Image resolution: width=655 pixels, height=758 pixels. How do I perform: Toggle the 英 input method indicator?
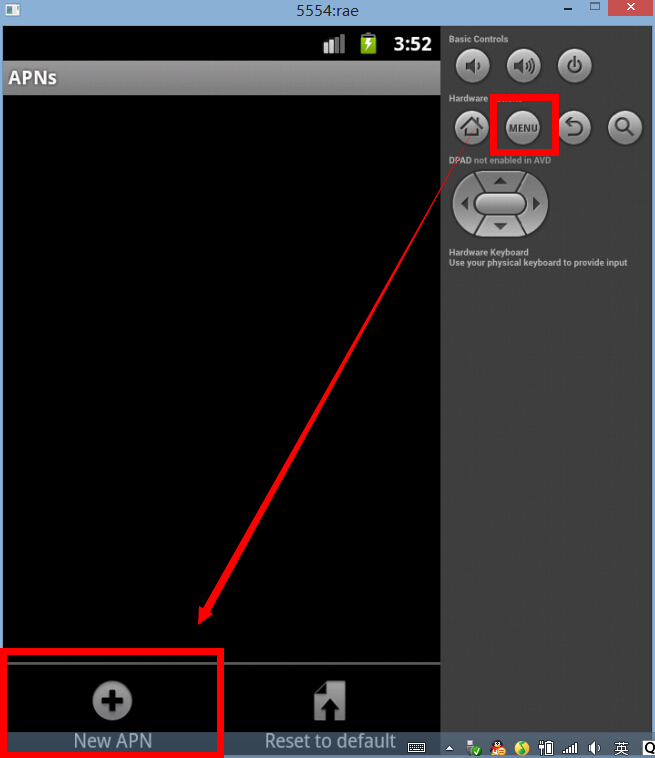click(x=621, y=748)
